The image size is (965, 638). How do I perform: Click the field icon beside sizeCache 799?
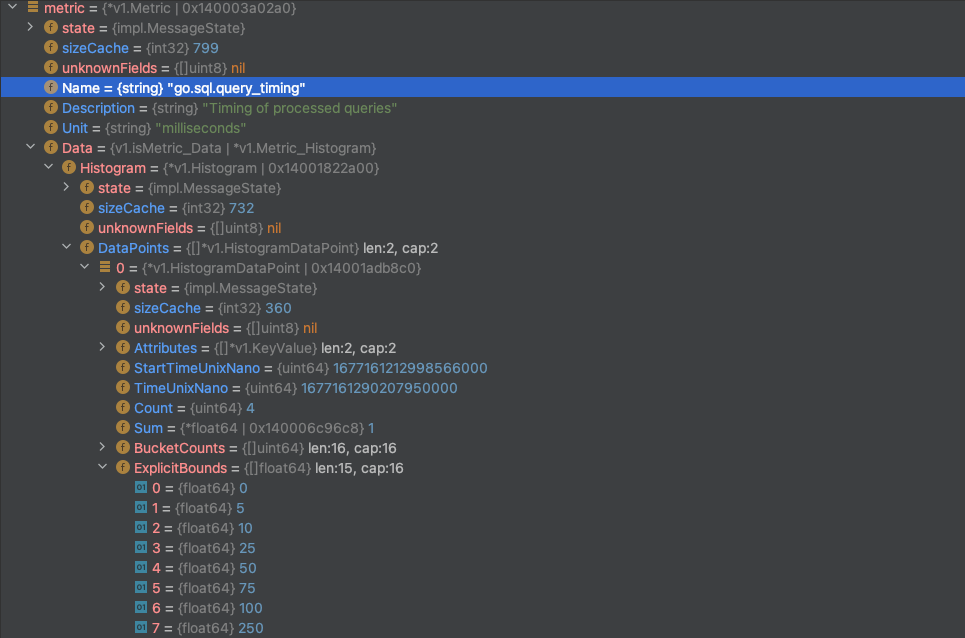click(x=50, y=48)
